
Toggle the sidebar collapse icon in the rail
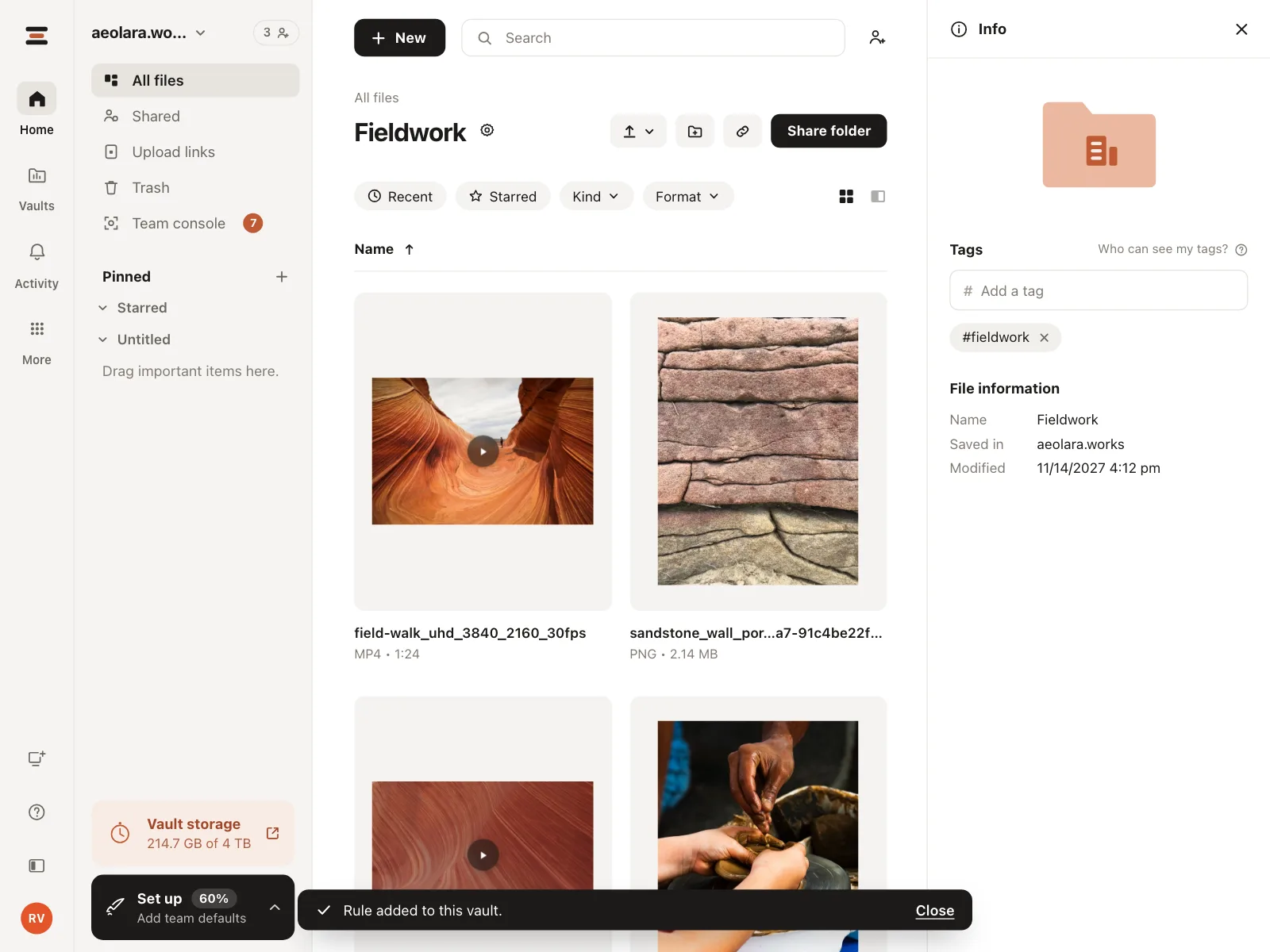[x=37, y=866]
